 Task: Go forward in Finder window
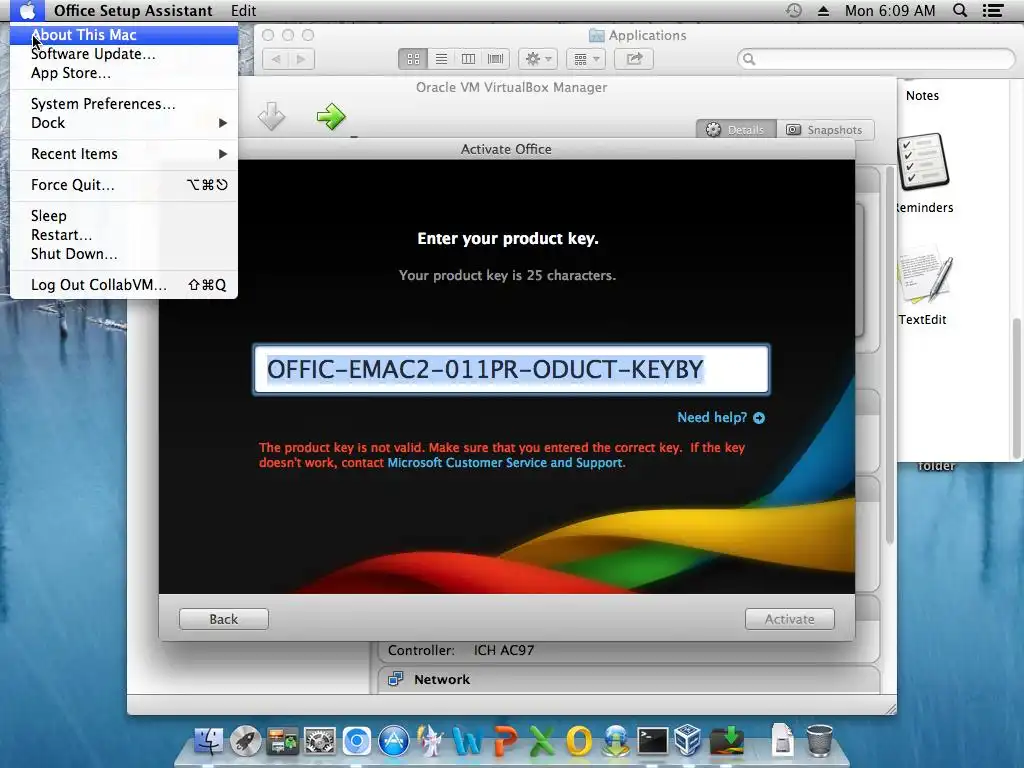coord(301,59)
